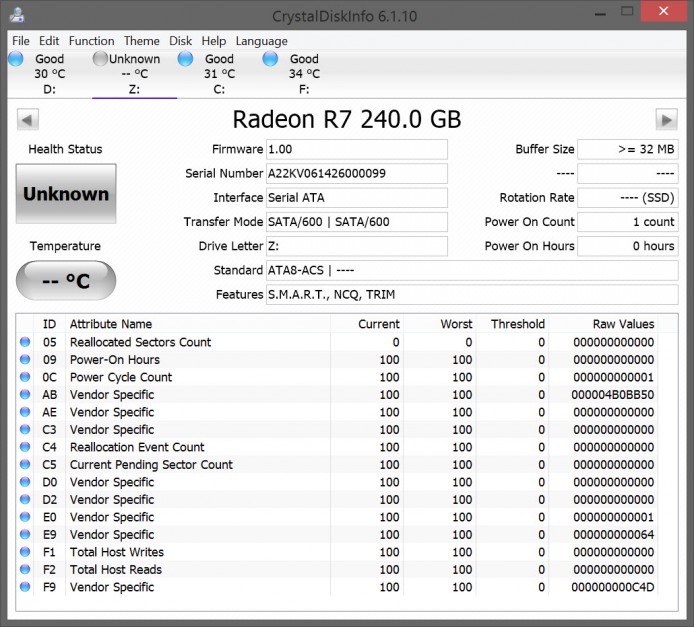The width and height of the screenshot is (694, 627).
Task: Click the Drive Letter field
Action: tap(357, 246)
